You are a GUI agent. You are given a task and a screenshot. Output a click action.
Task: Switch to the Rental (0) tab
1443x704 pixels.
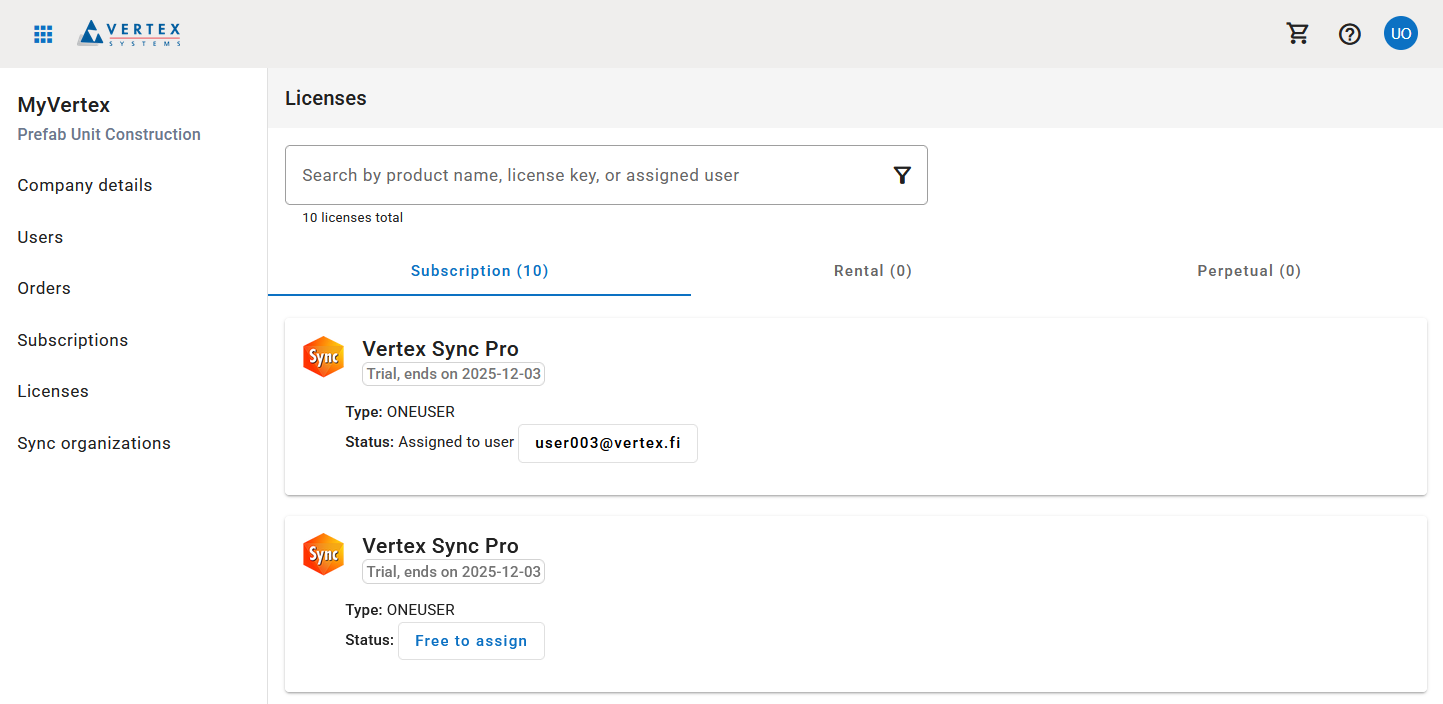click(x=872, y=271)
